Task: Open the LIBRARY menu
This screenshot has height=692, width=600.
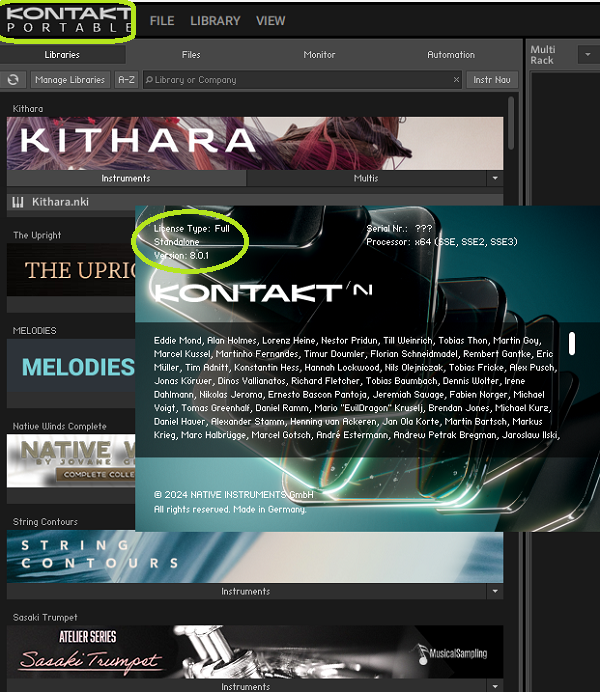Action: pos(215,21)
